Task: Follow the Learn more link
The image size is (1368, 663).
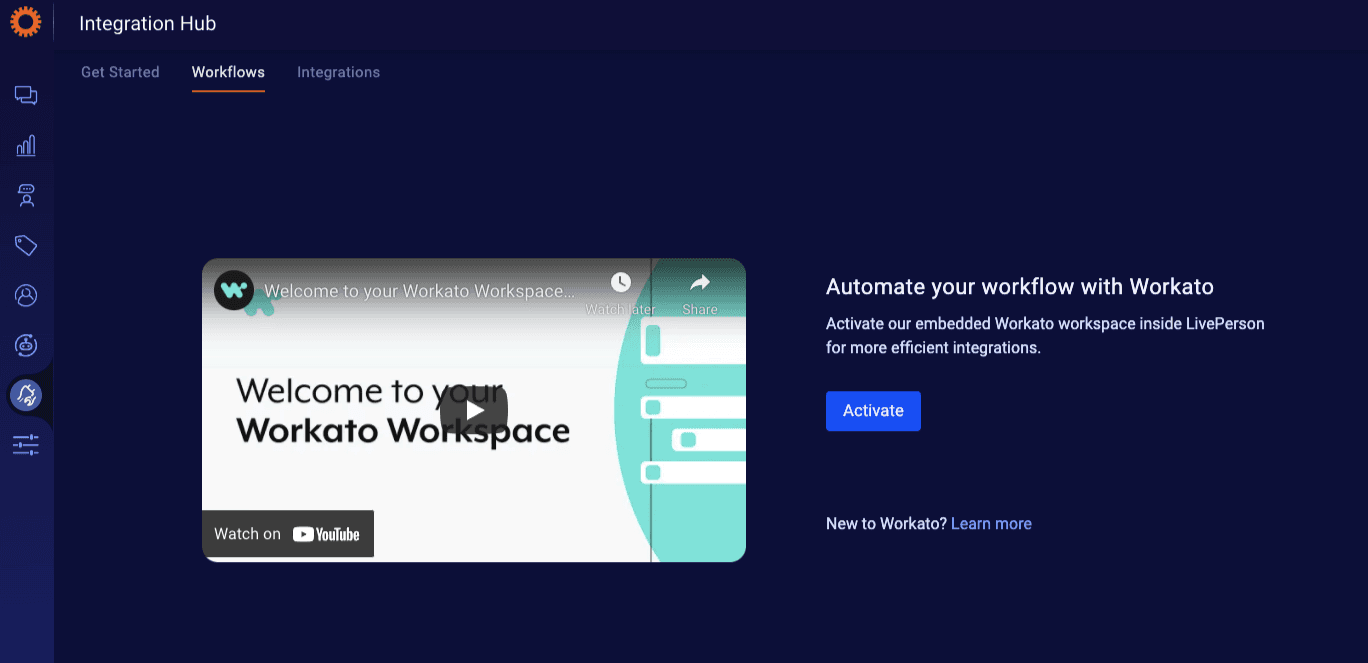Action: [x=991, y=523]
